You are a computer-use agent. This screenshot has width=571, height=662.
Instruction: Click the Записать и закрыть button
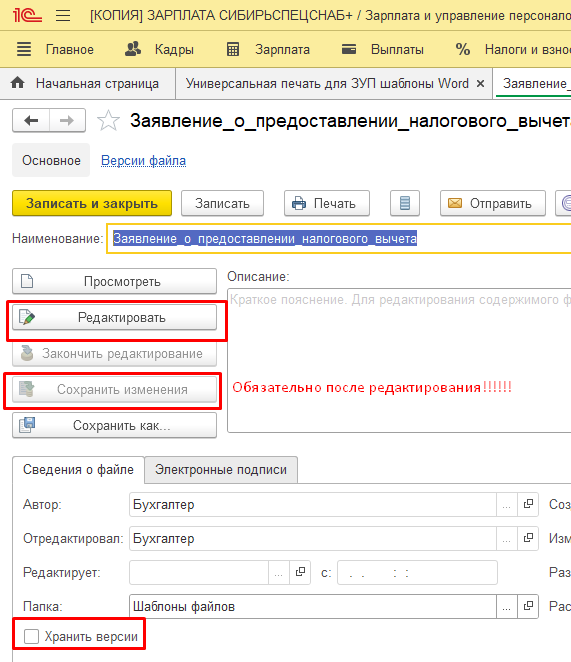pyautogui.click(x=92, y=203)
